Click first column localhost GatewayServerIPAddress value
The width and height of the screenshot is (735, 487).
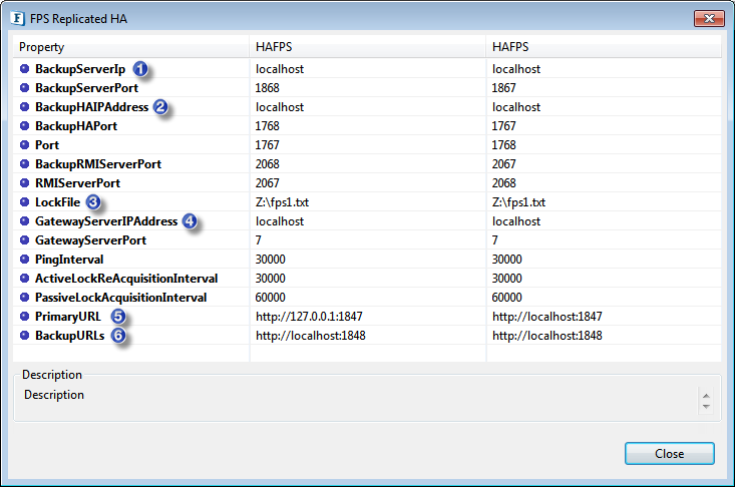pyautogui.click(x=279, y=221)
